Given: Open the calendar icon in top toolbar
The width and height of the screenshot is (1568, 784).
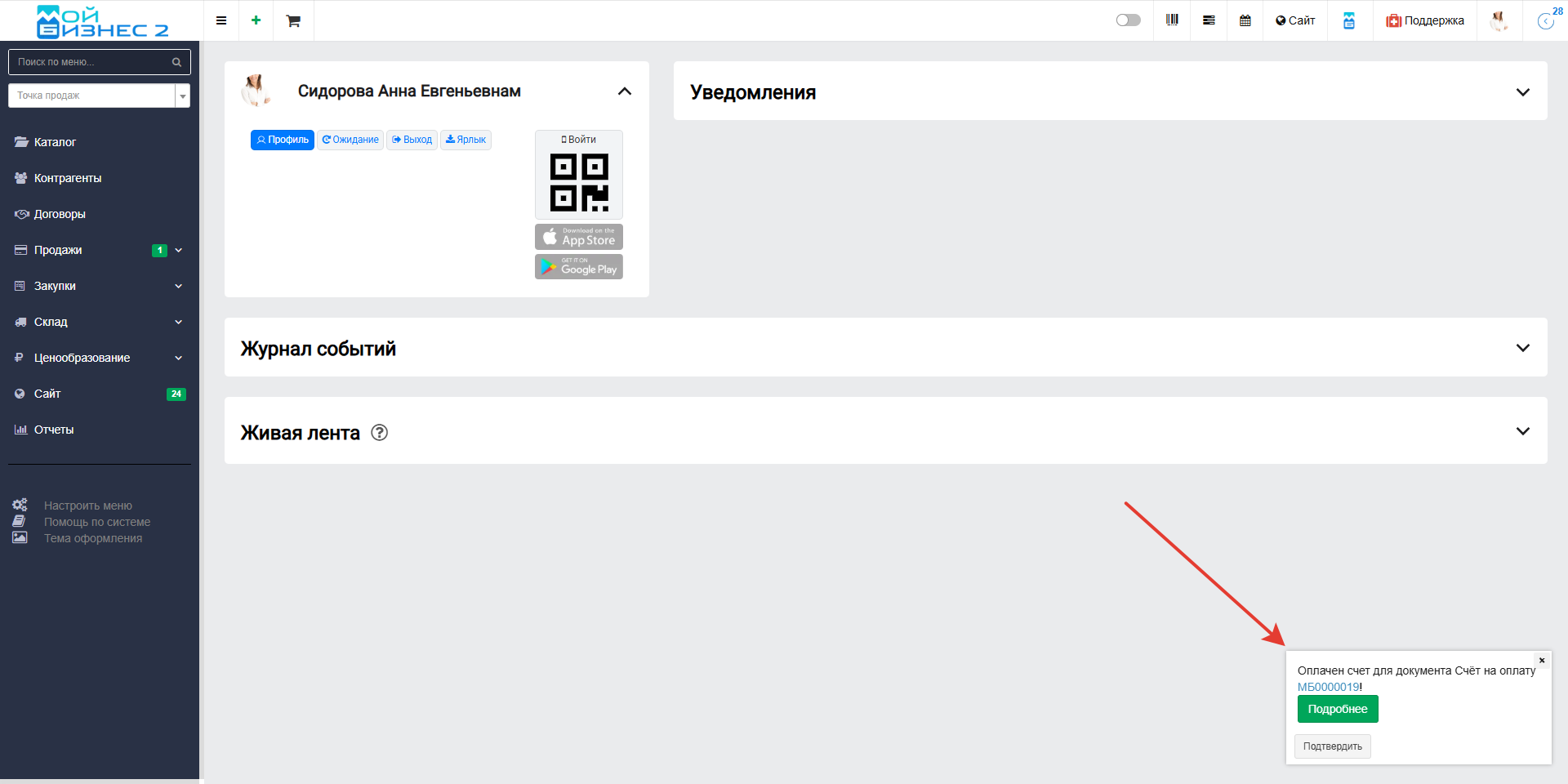Looking at the screenshot, I should tap(1245, 20).
